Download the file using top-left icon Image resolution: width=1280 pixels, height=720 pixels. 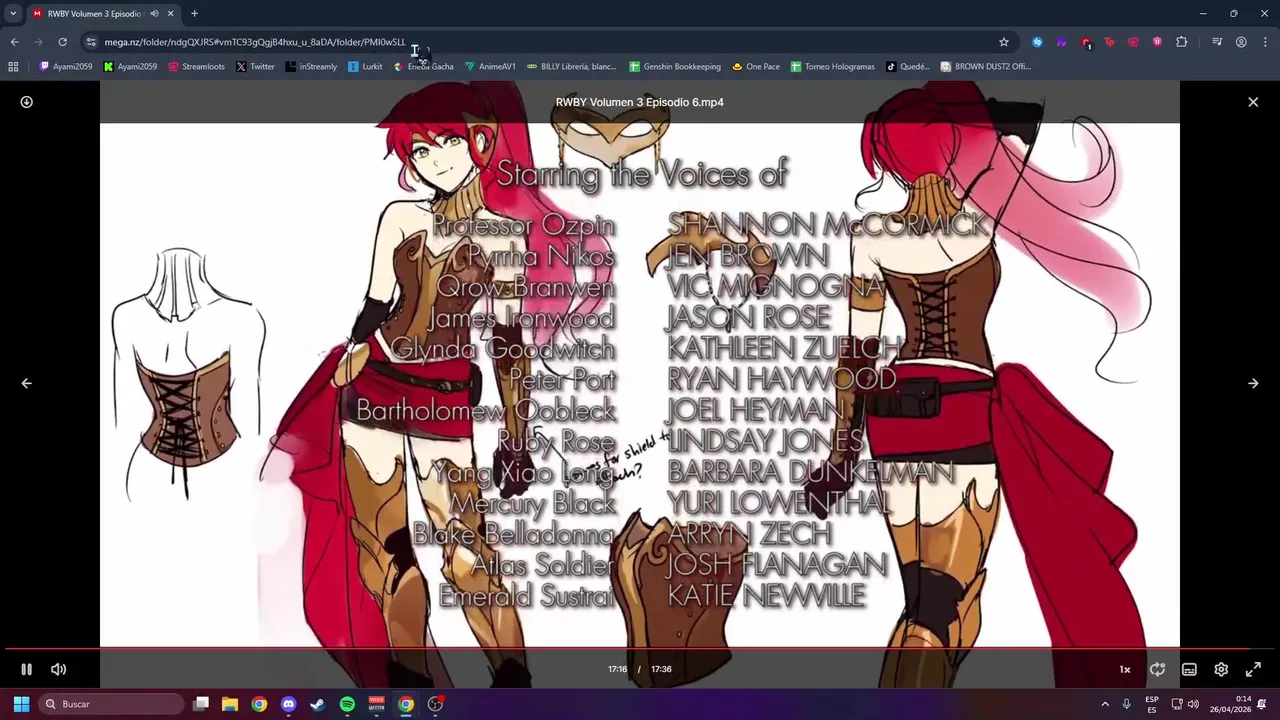point(27,102)
